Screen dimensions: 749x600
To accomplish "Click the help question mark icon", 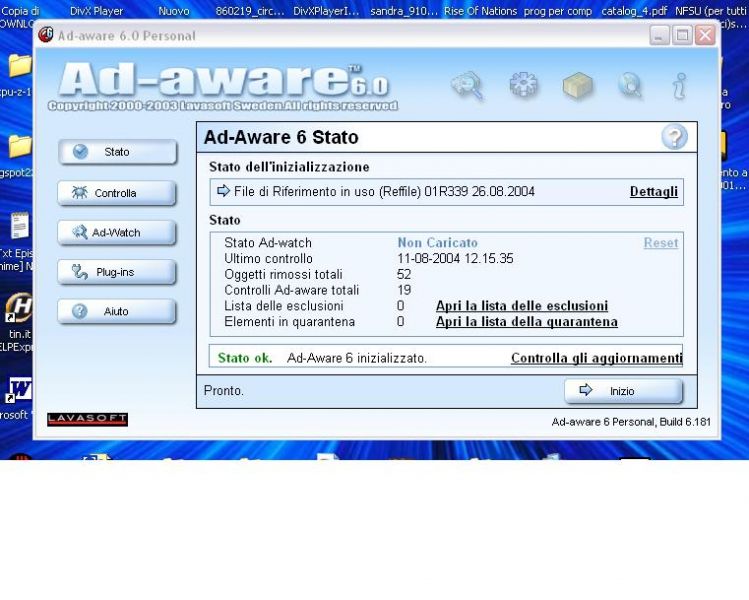I will click(x=674, y=137).
